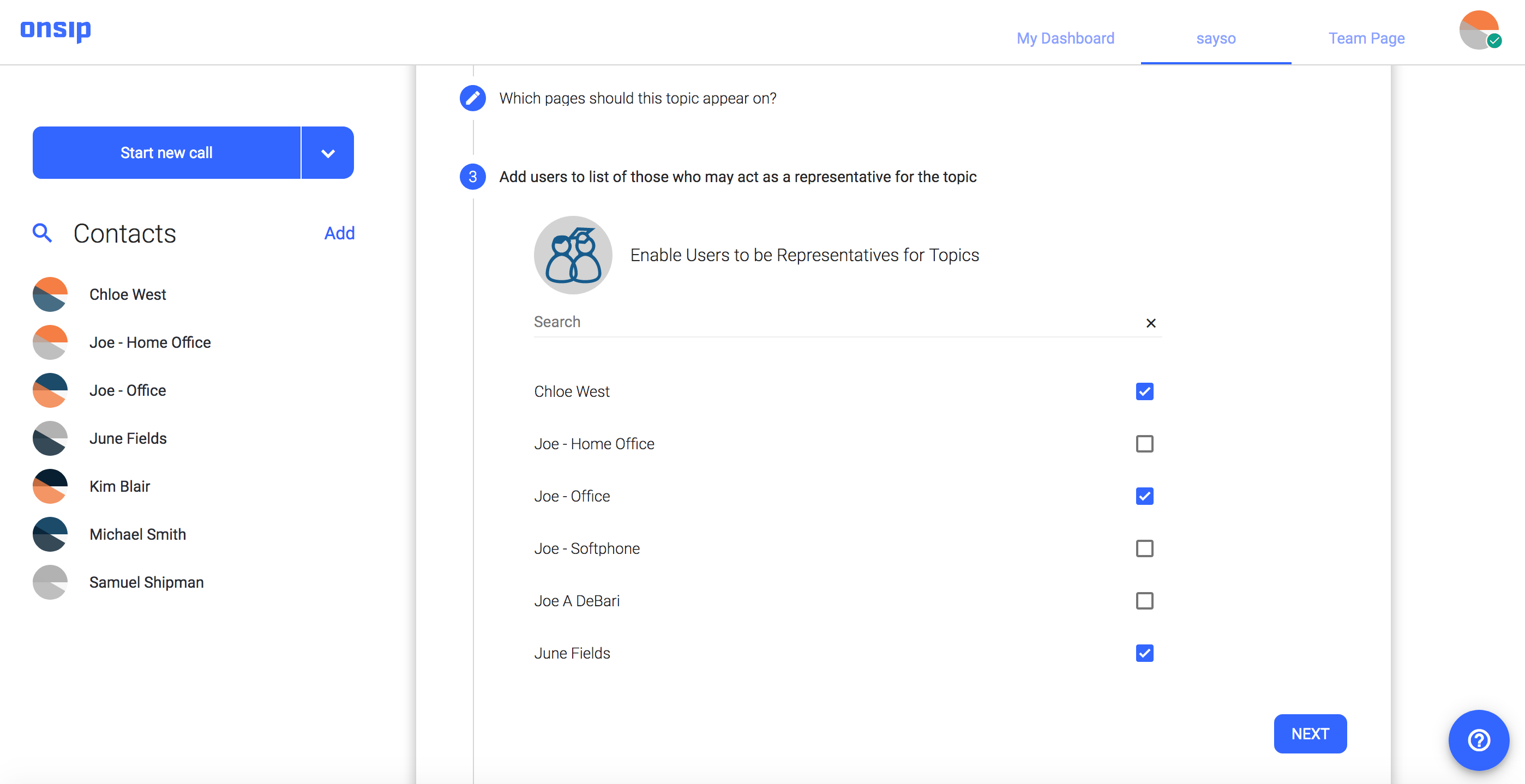The image size is (1525, 784).
Task: Click the representatives users group icon
Action: click(573, 255)
